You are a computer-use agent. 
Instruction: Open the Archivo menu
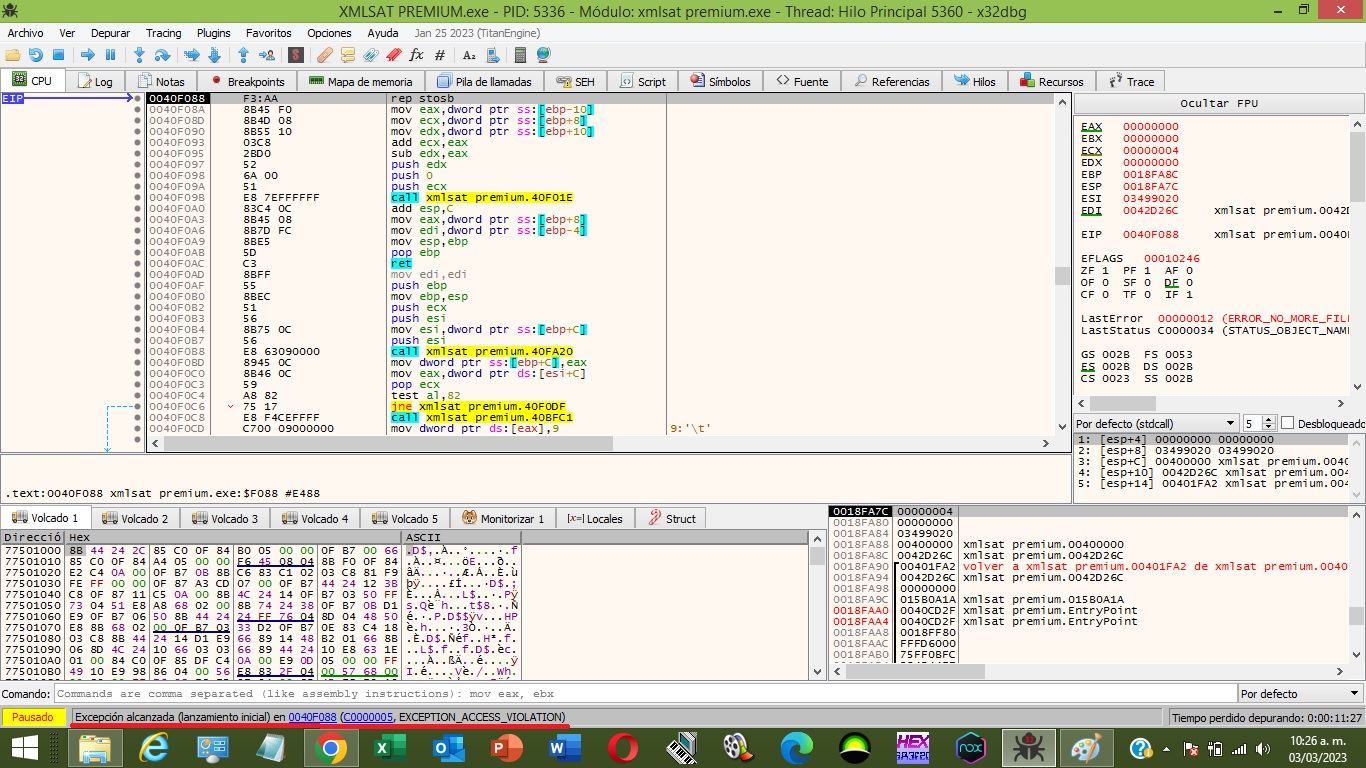25,33
